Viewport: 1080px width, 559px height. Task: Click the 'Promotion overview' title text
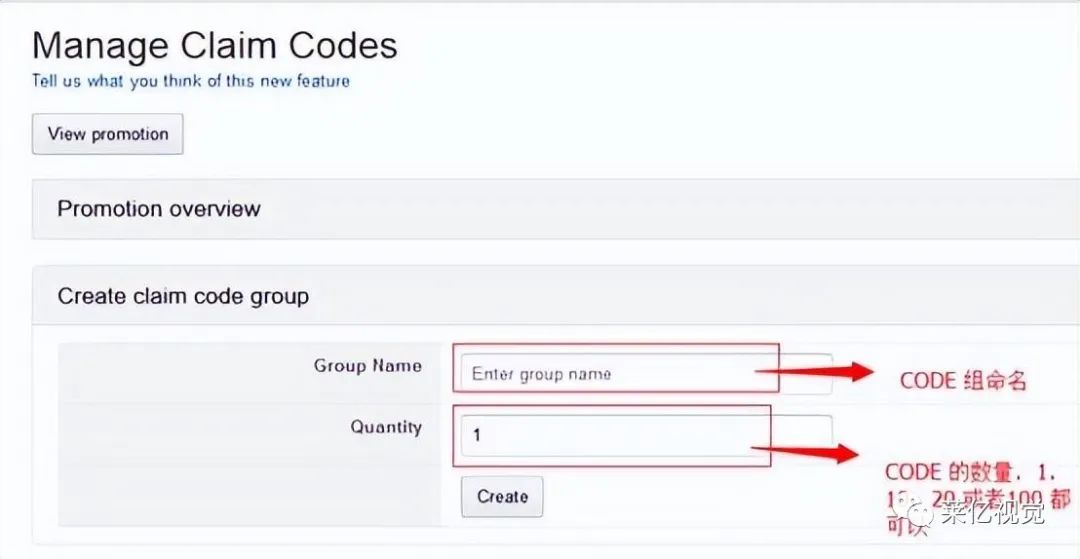(x=159, y=209)
